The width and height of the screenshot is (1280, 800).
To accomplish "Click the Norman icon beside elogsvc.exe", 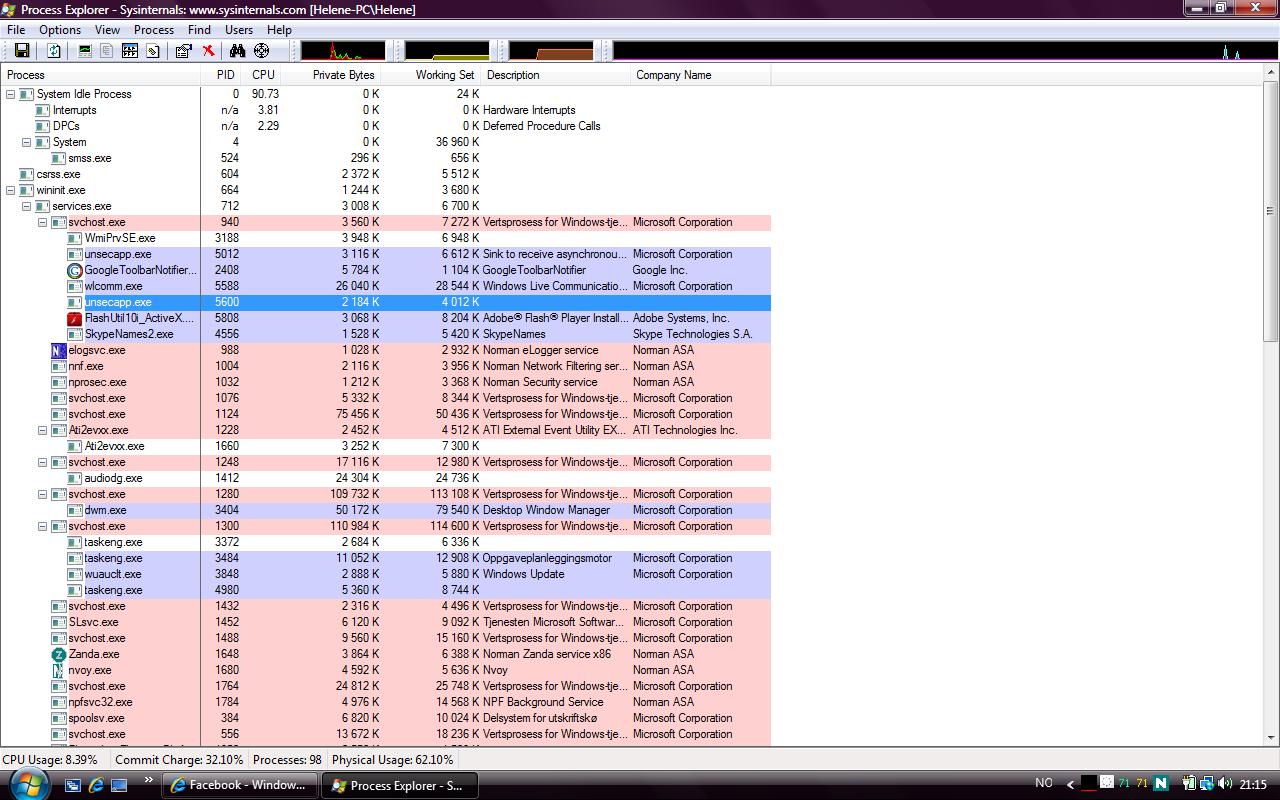I will pos(59,350).
